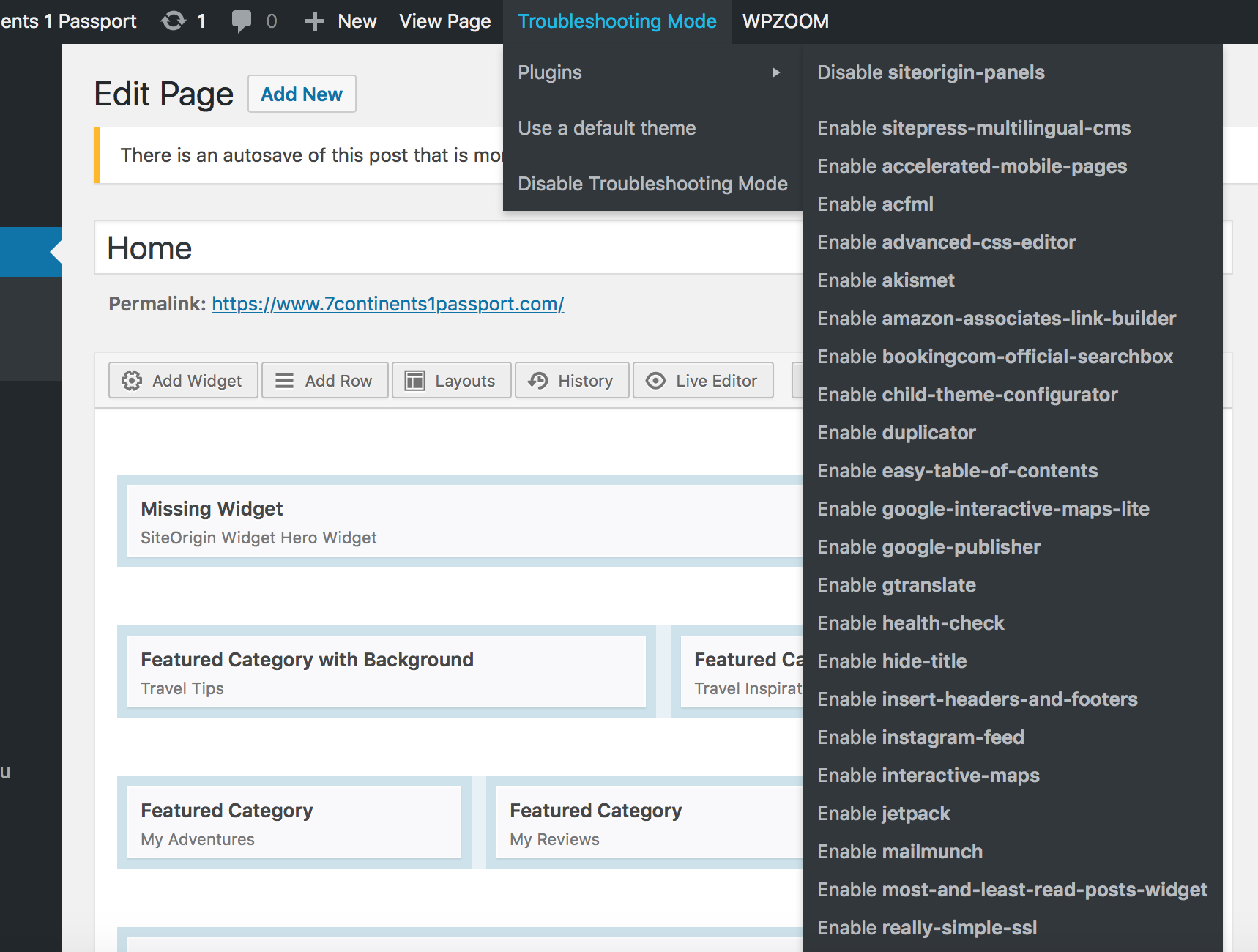Enable health-check plugin
This screenshot has height=952, width=1258.
pyautogui.click(x=910, y=623)
